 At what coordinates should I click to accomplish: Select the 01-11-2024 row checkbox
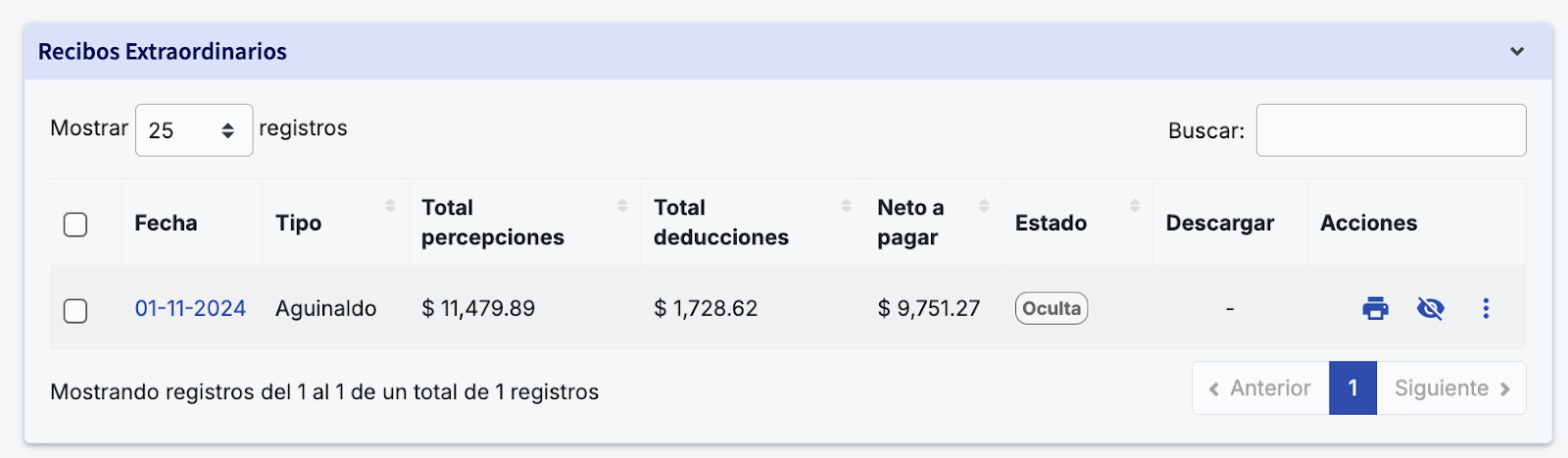coord(75,311)
